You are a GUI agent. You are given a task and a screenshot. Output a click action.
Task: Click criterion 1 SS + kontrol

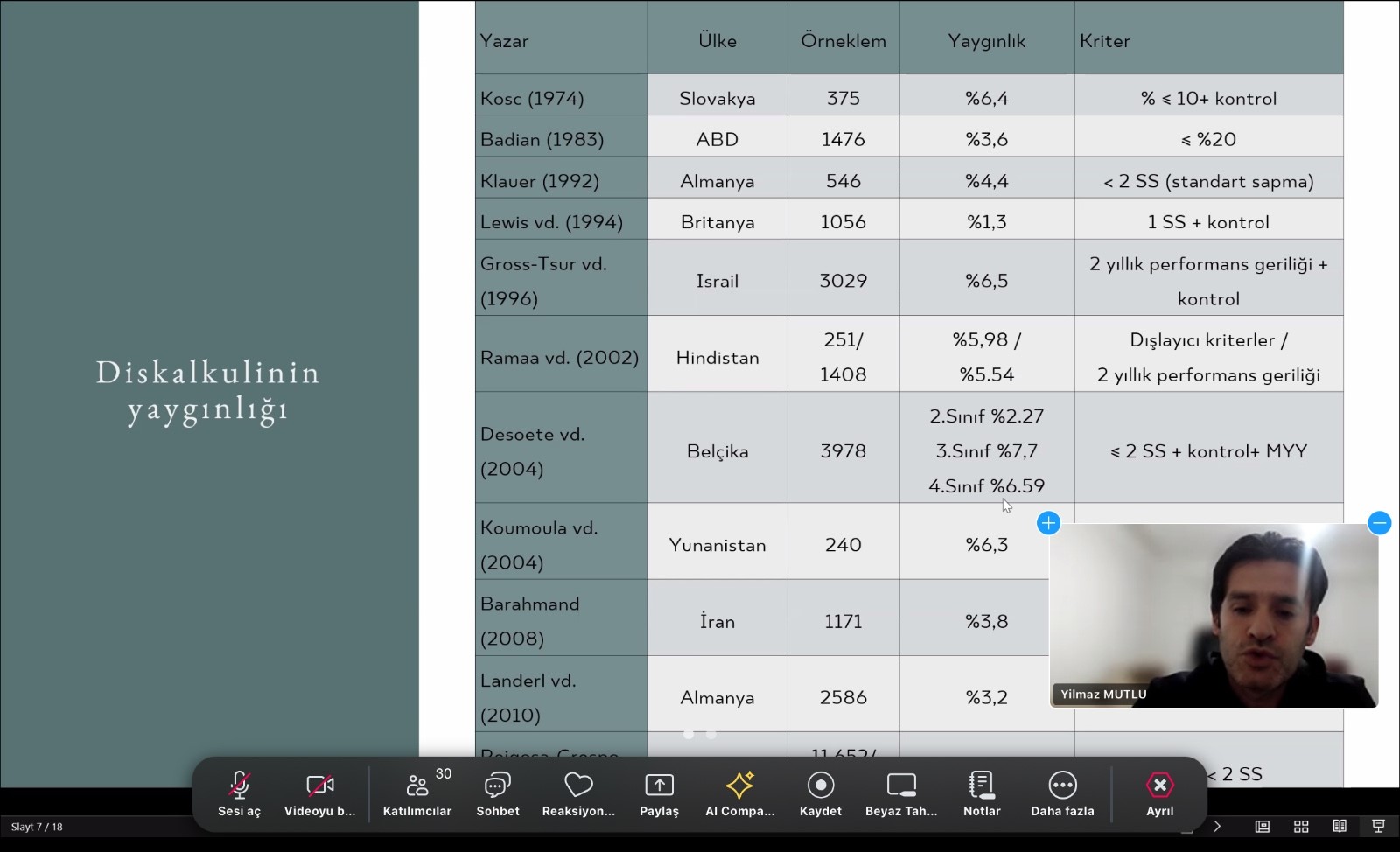click(x=1208, y=222)
